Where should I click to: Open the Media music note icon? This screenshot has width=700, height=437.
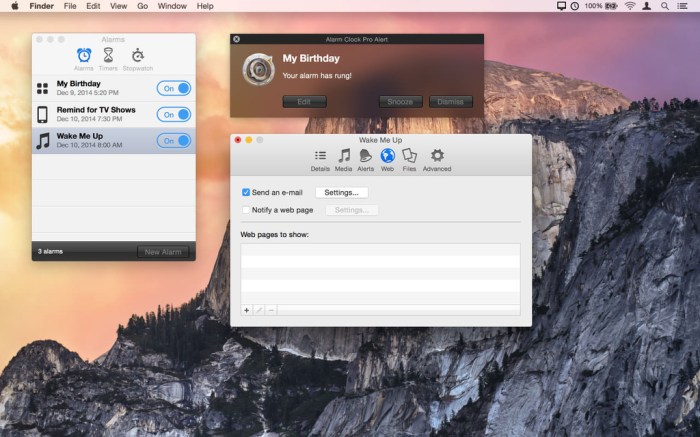(x=344, y=156)
